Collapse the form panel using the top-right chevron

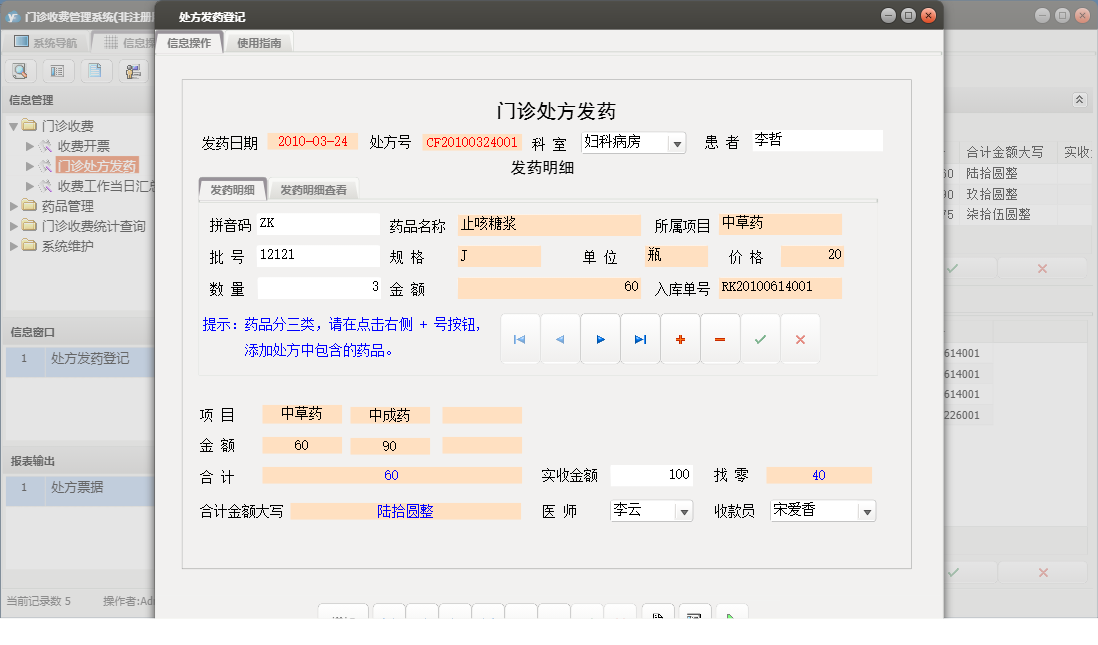1079,101
